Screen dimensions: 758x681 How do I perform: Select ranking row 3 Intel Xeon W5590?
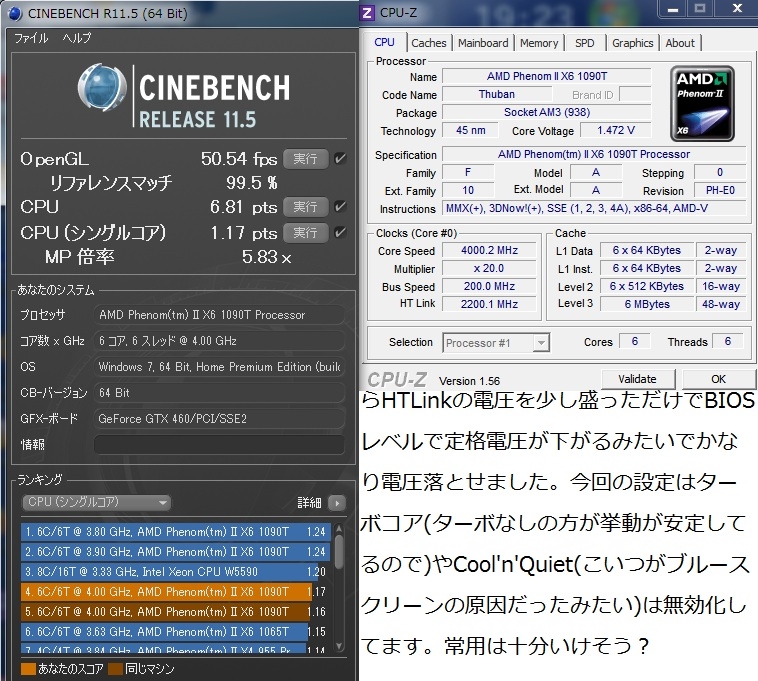176,572
